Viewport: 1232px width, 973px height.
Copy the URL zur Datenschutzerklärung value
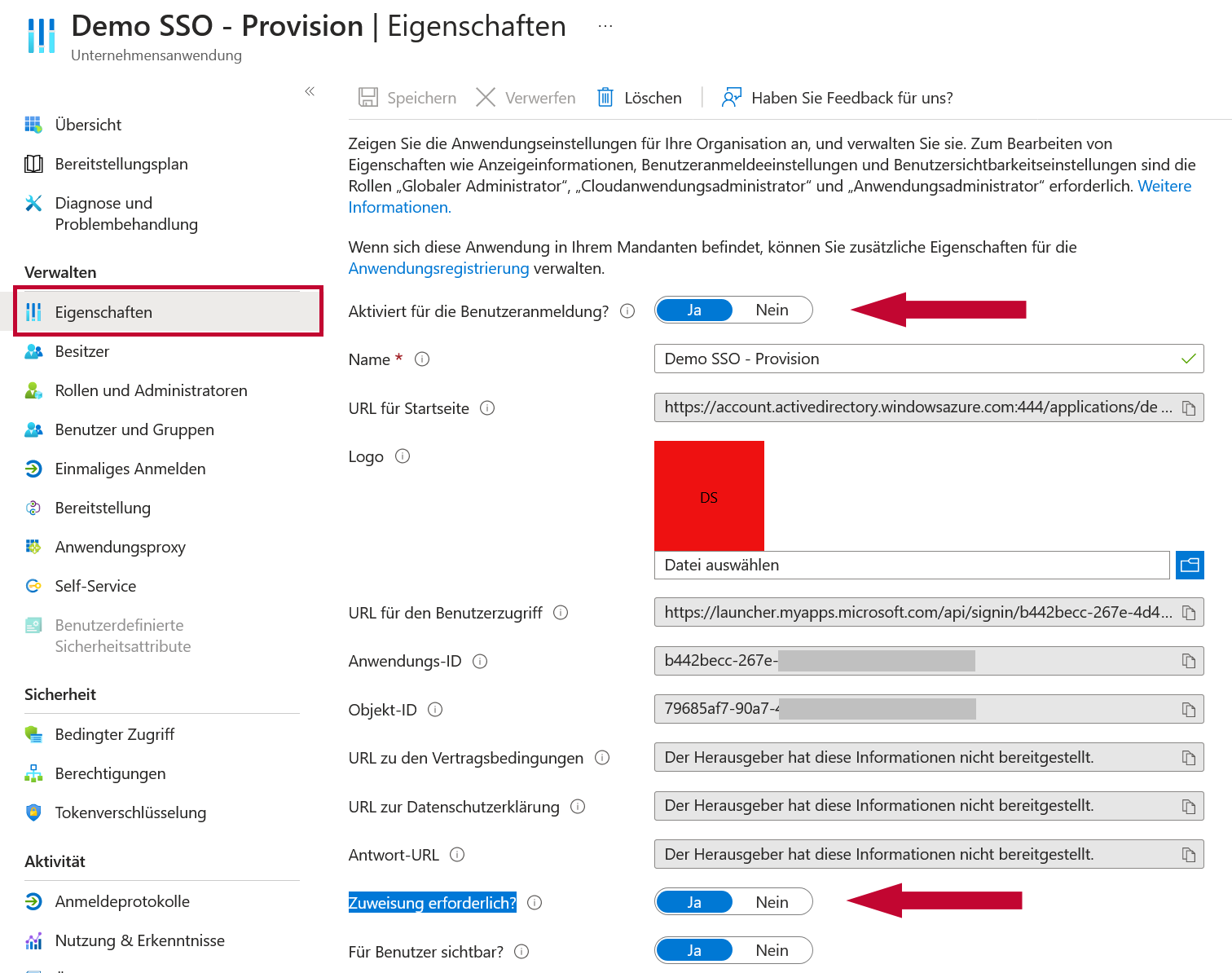point(1189,807)
